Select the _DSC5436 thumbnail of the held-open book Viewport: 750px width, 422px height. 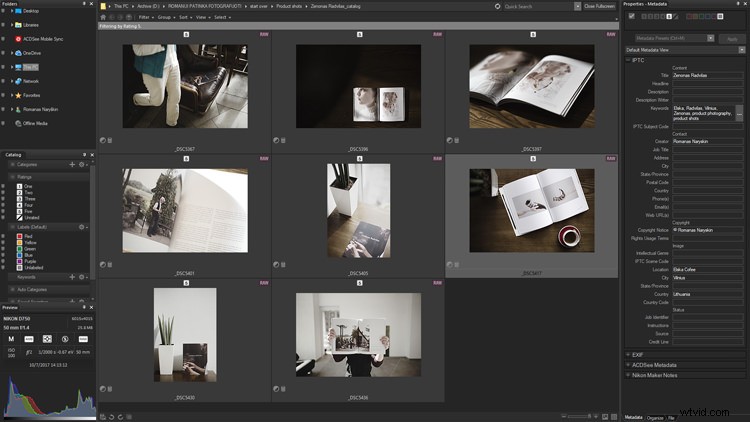click(x=358, y=335)
